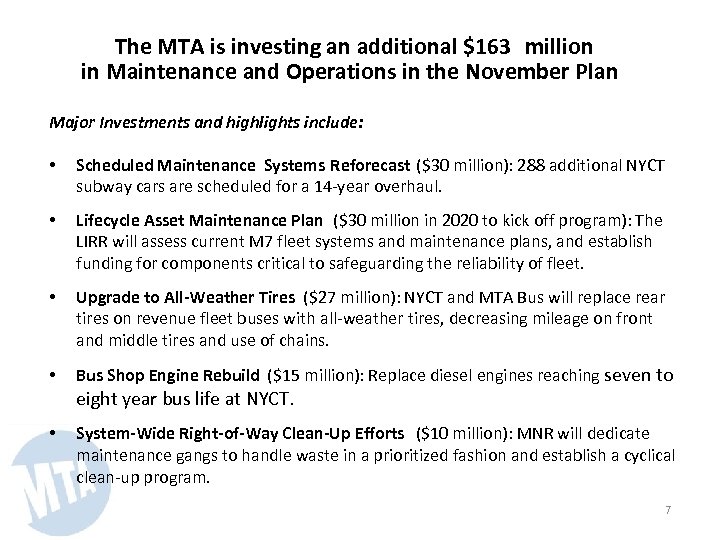Click 'eight year bus life at NYCT' line
This screenshot has height=540, width=720.
click(x=184, y=399)
